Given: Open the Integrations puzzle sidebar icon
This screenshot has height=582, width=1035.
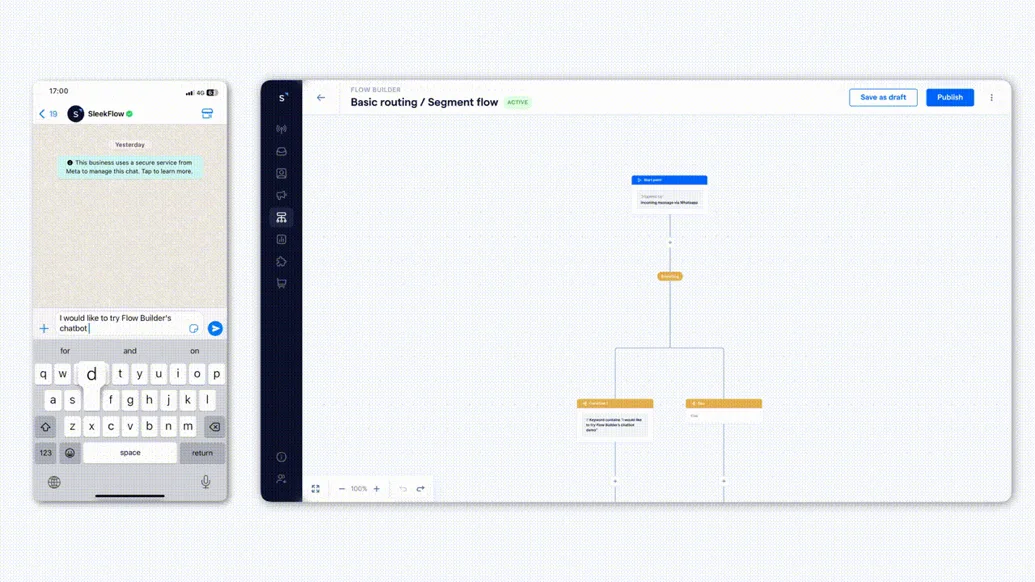Looking at the screenshot, I should tap(281, 261).
